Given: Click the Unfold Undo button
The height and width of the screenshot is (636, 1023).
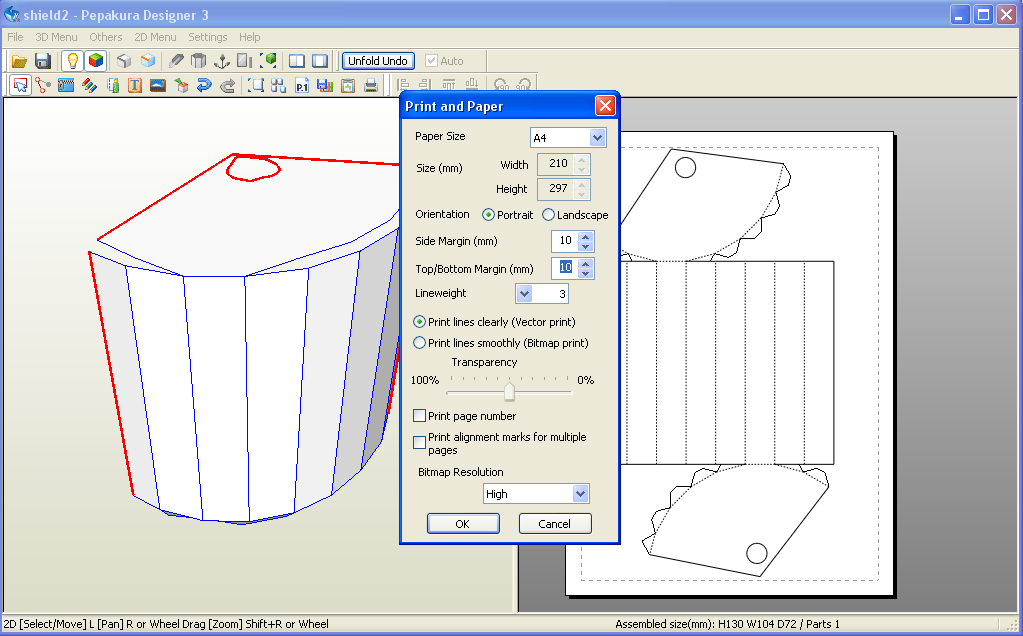Looking at the screenshot, I should (x=378, y=61).
